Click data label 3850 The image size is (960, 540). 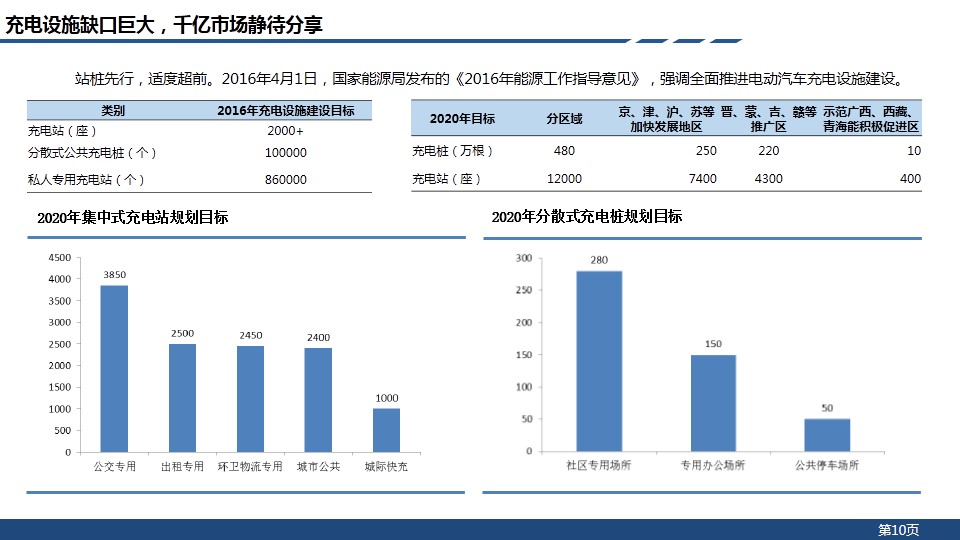pyautogui.click(x=114, y=275)
